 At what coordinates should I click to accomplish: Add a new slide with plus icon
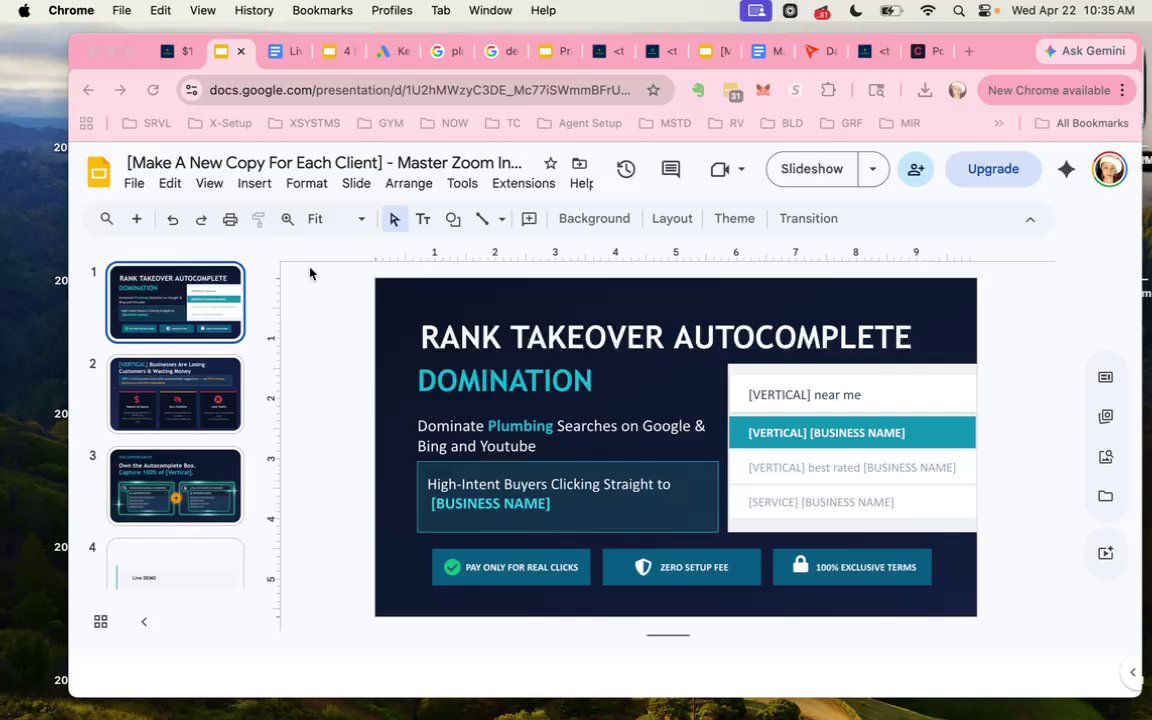point(137,219)
